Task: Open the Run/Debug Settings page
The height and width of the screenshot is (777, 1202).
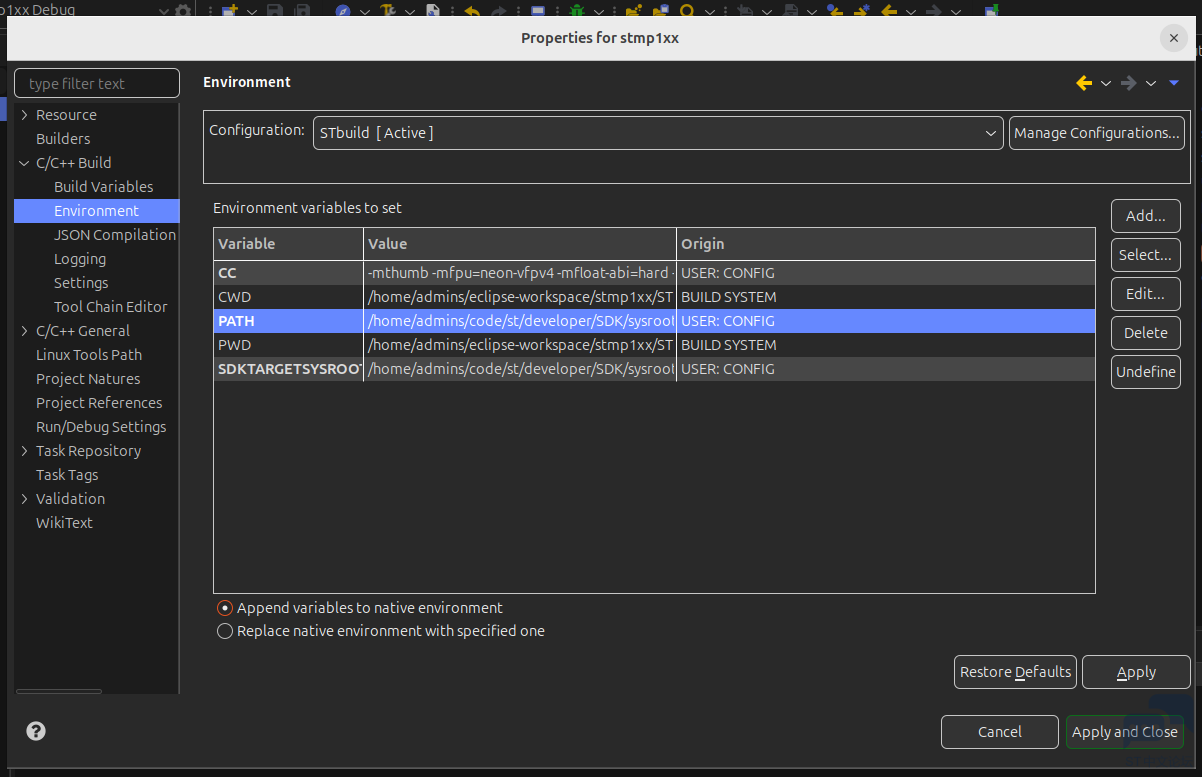Action: tap(101, 427)
